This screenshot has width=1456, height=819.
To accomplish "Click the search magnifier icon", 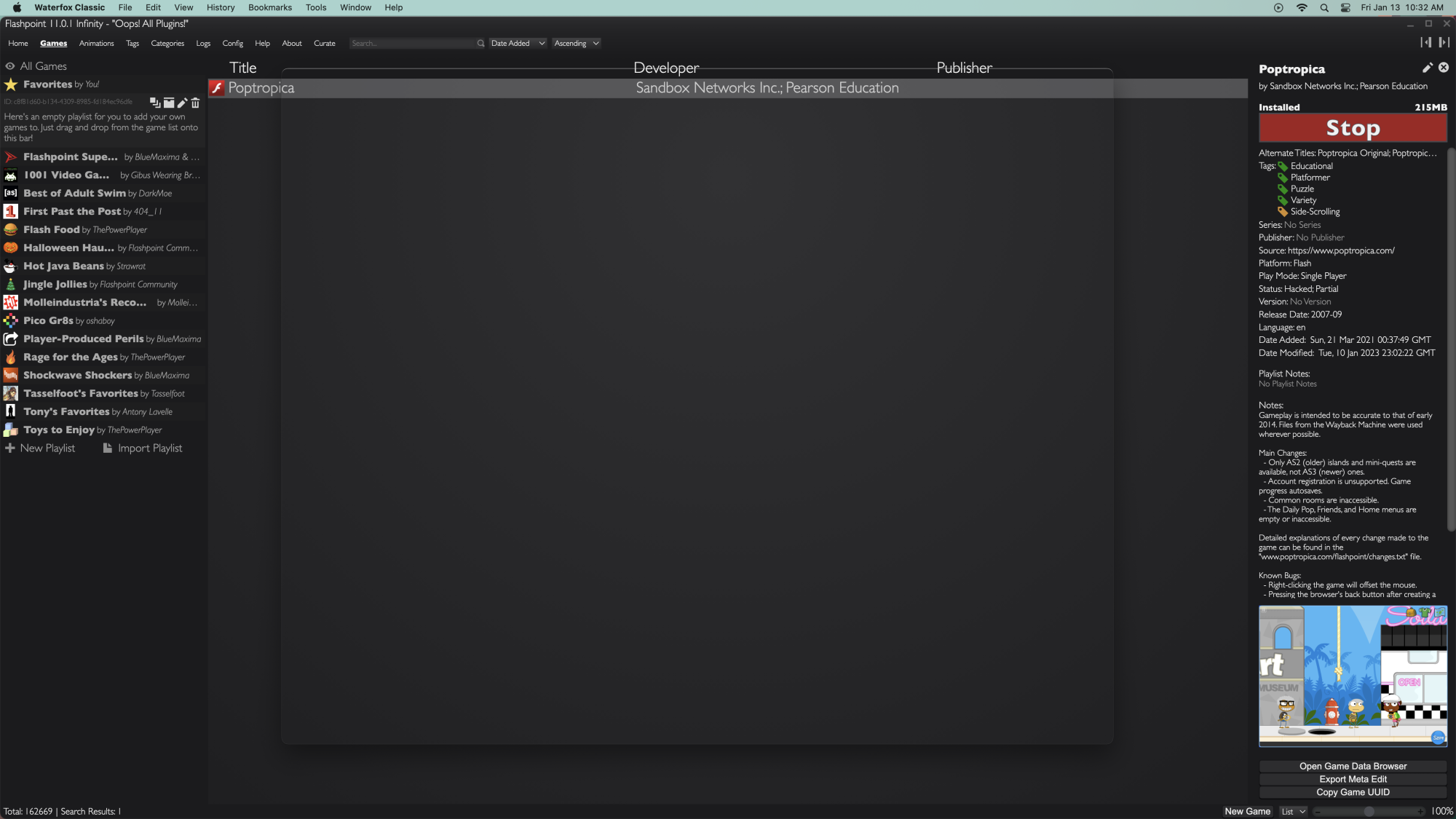I will click(x=480, y=43).
